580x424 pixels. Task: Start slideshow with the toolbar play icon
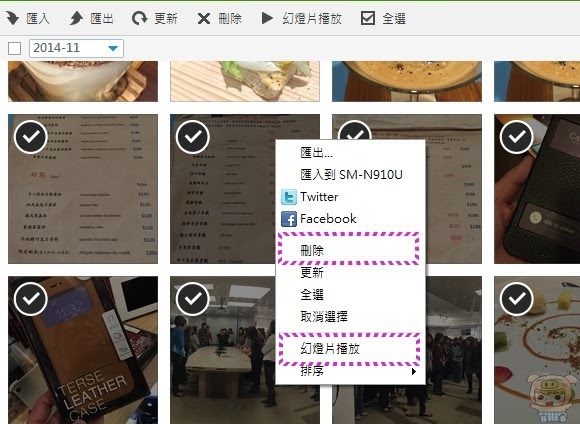(267, 18)
